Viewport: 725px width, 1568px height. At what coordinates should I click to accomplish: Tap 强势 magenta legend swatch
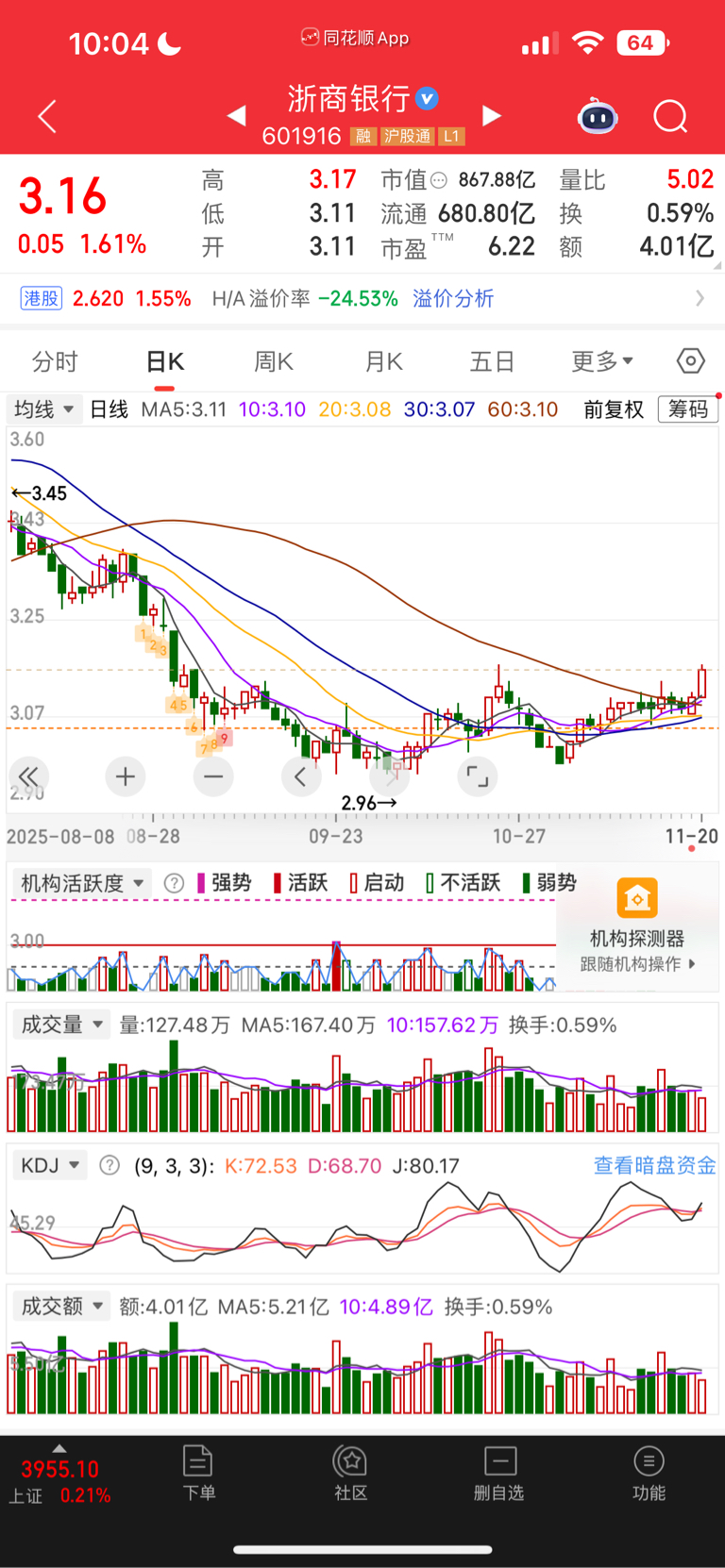point(201,883)
